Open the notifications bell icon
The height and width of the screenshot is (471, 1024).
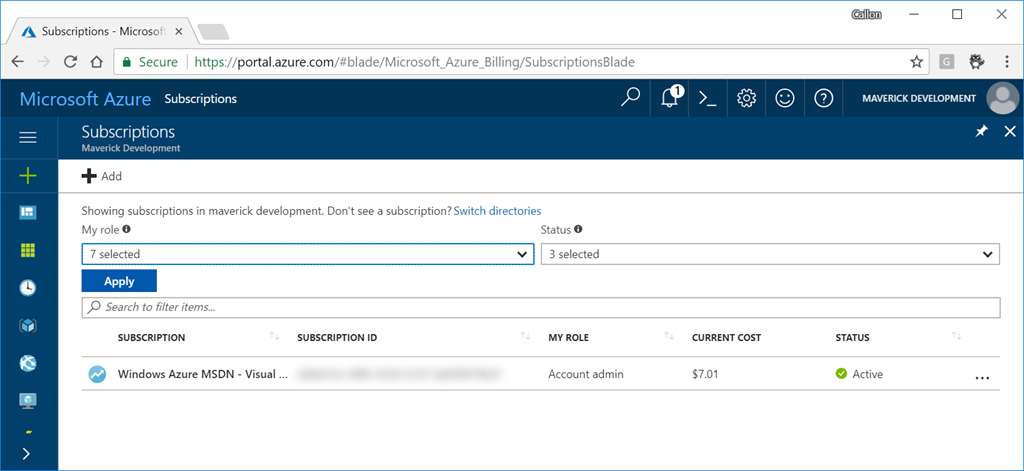pos(670,98)
